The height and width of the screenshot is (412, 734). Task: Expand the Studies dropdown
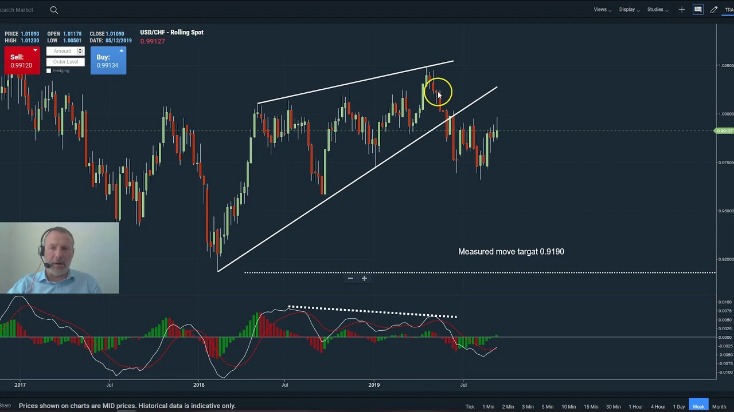click(x=657, y=9)
